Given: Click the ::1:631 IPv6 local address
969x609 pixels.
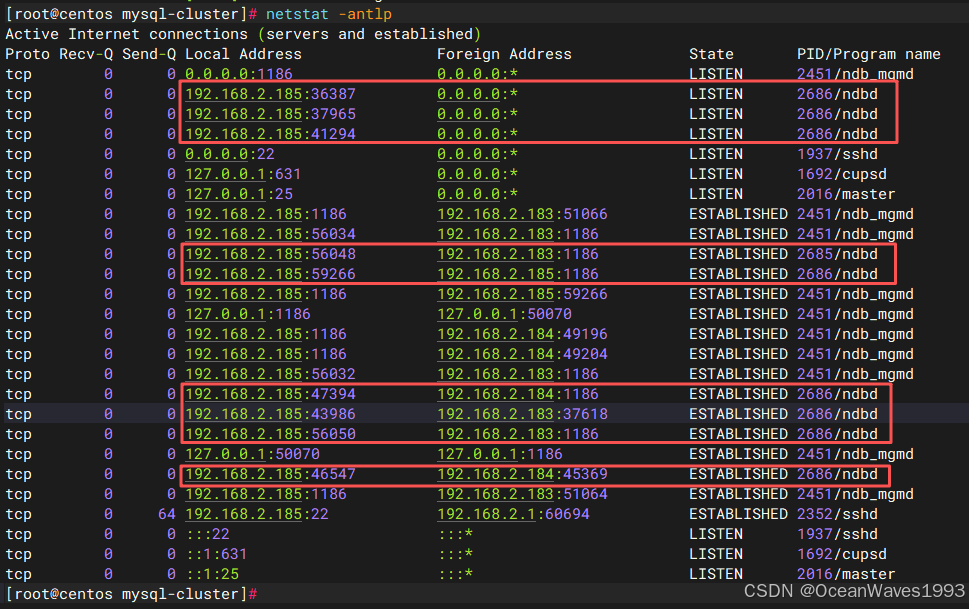Looking at the screenshot, I should pyautogui.click(x=216, y=554).
